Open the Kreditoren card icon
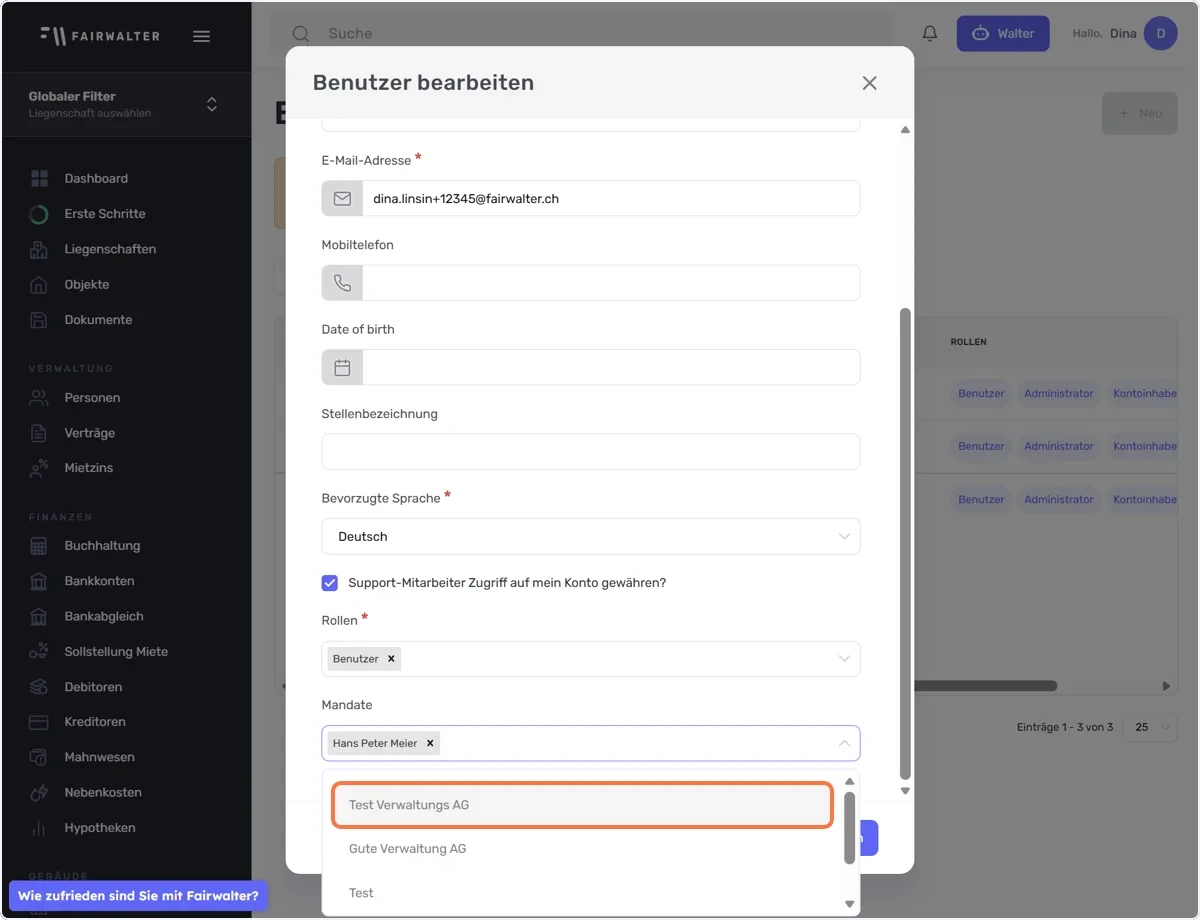The height and width of the screenshot is (920, 1200). click(x=39, y=722)
